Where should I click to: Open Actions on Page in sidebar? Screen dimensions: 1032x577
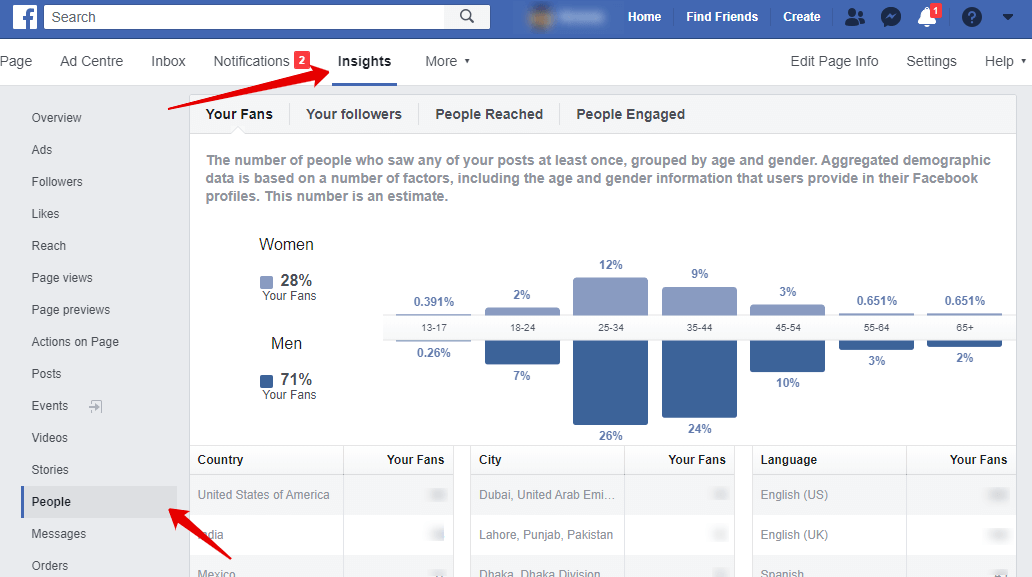(x=75, y=342)
